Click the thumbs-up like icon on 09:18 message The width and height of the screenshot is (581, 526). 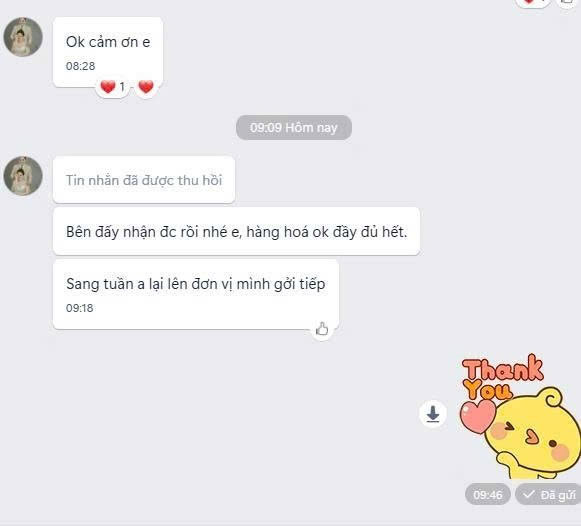pos(322,329)
